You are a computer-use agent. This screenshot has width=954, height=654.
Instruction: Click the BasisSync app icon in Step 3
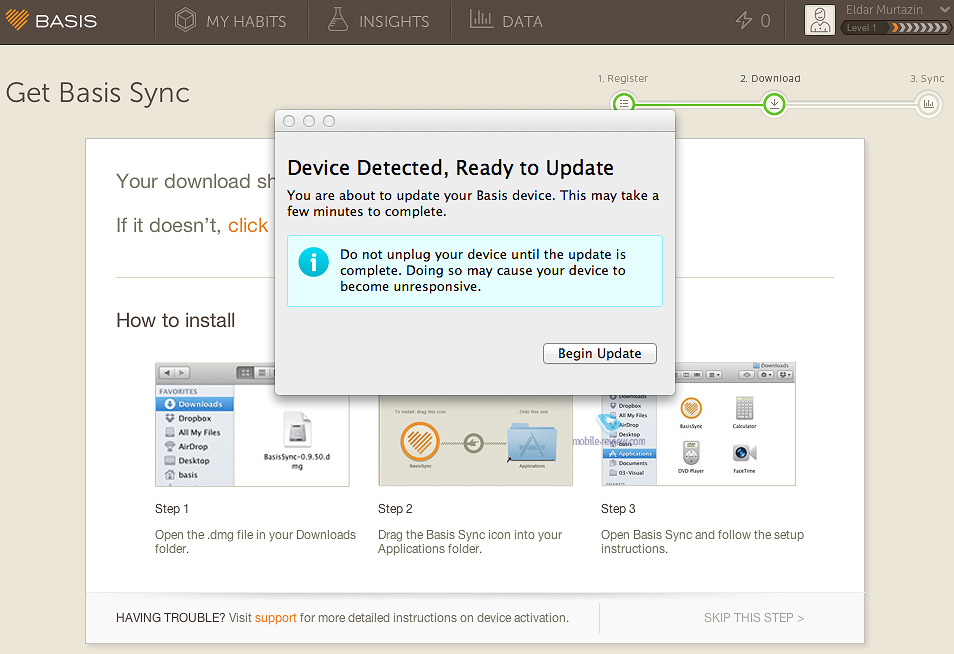point(691,408)
